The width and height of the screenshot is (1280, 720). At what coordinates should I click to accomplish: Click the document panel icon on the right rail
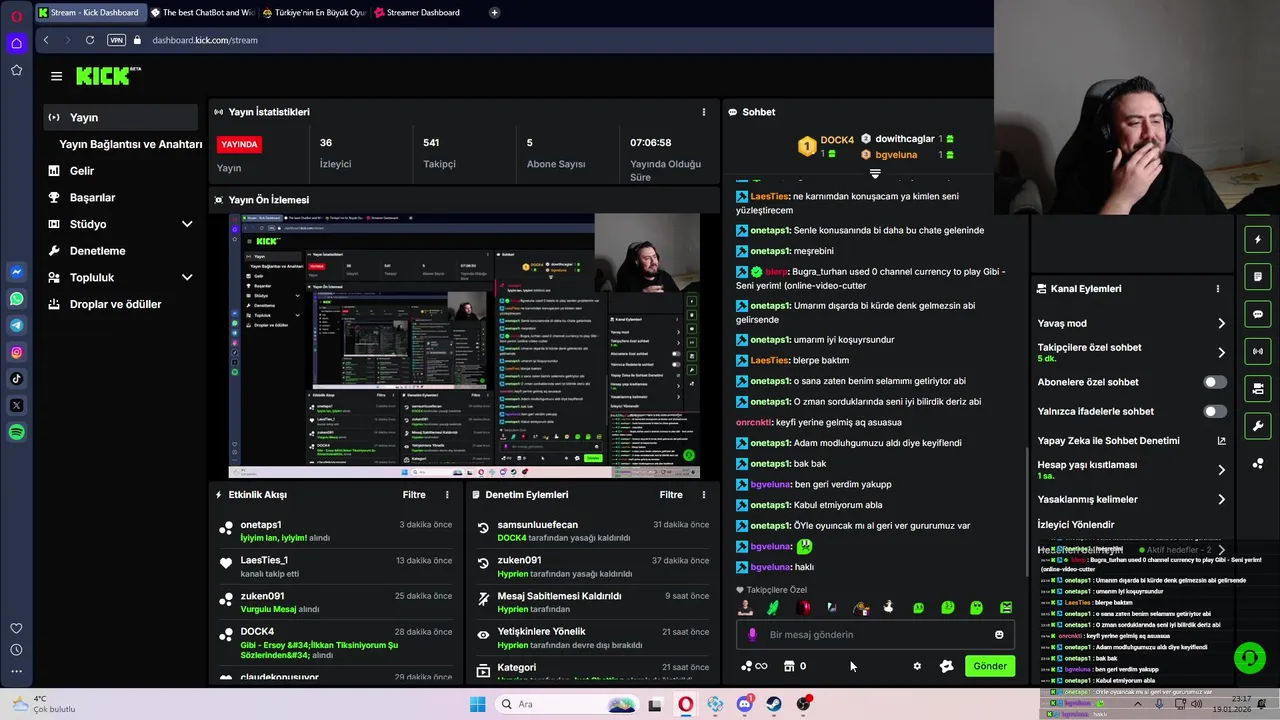point(1258,277)
